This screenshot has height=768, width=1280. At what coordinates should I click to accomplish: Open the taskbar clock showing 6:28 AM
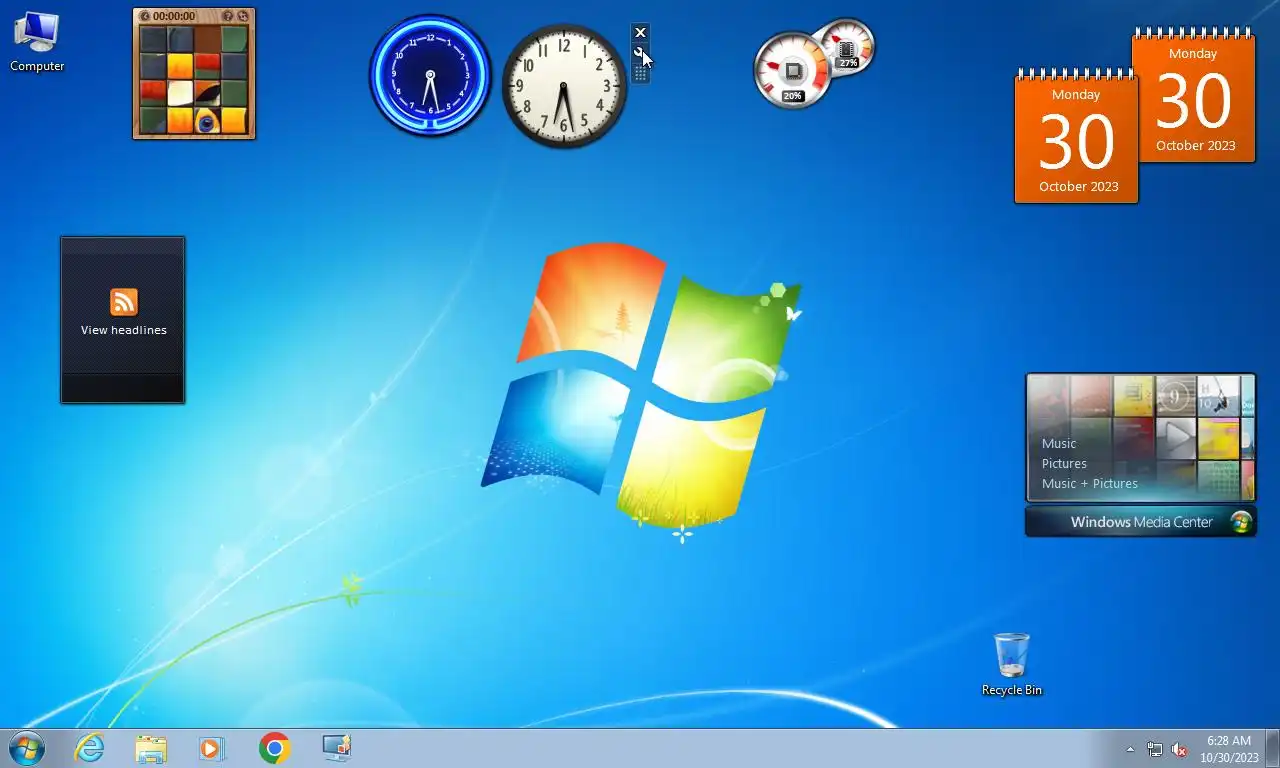point(1229,749)
